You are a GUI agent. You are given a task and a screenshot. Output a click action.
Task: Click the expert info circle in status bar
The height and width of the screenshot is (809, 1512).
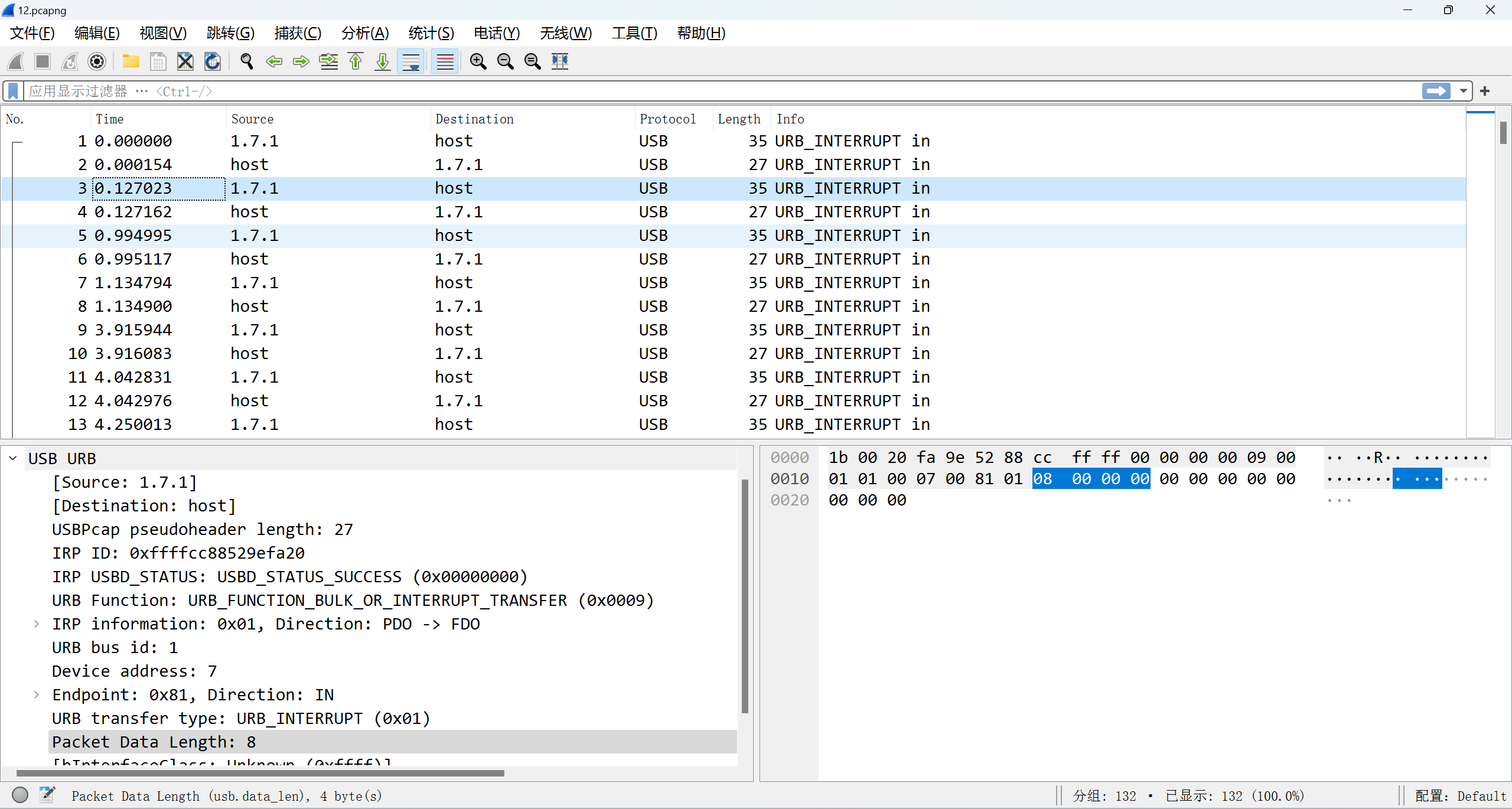pyautogui.click(x=20, y=795)
